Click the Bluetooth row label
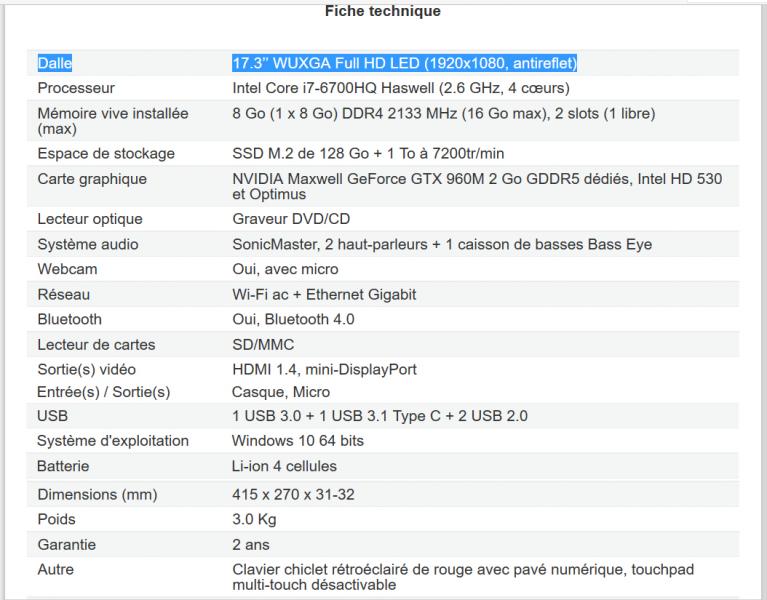 [x=69, y=319]
